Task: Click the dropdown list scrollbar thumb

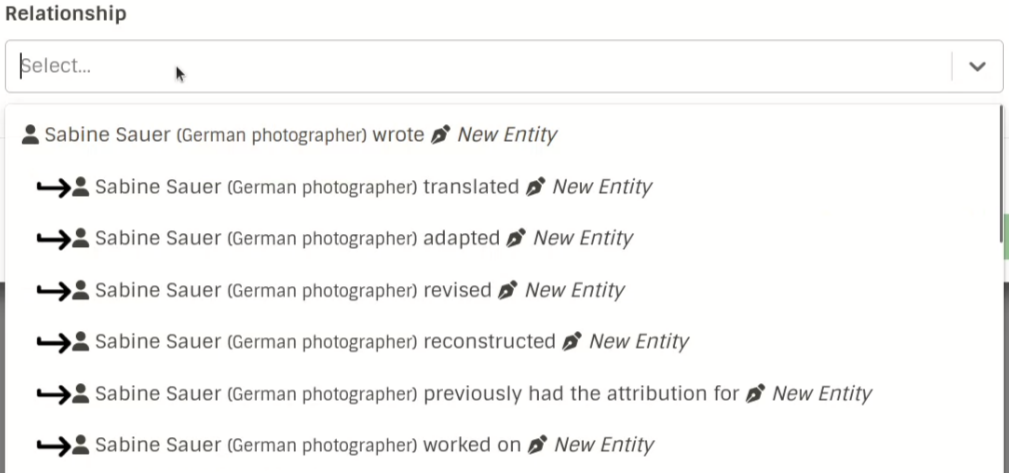Action: tap(1001, 174)
